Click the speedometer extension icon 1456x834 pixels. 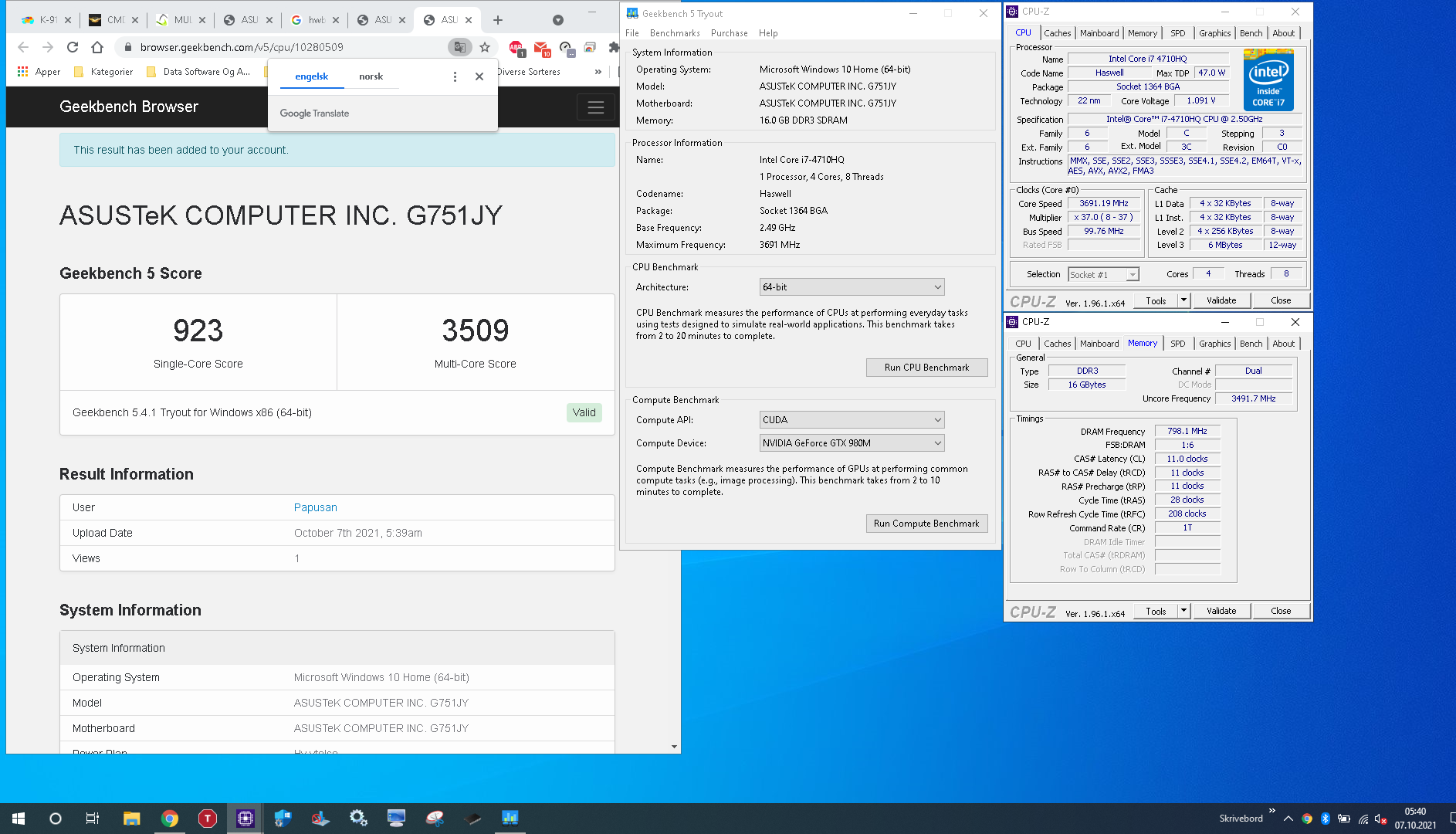(x=566, y=48)
